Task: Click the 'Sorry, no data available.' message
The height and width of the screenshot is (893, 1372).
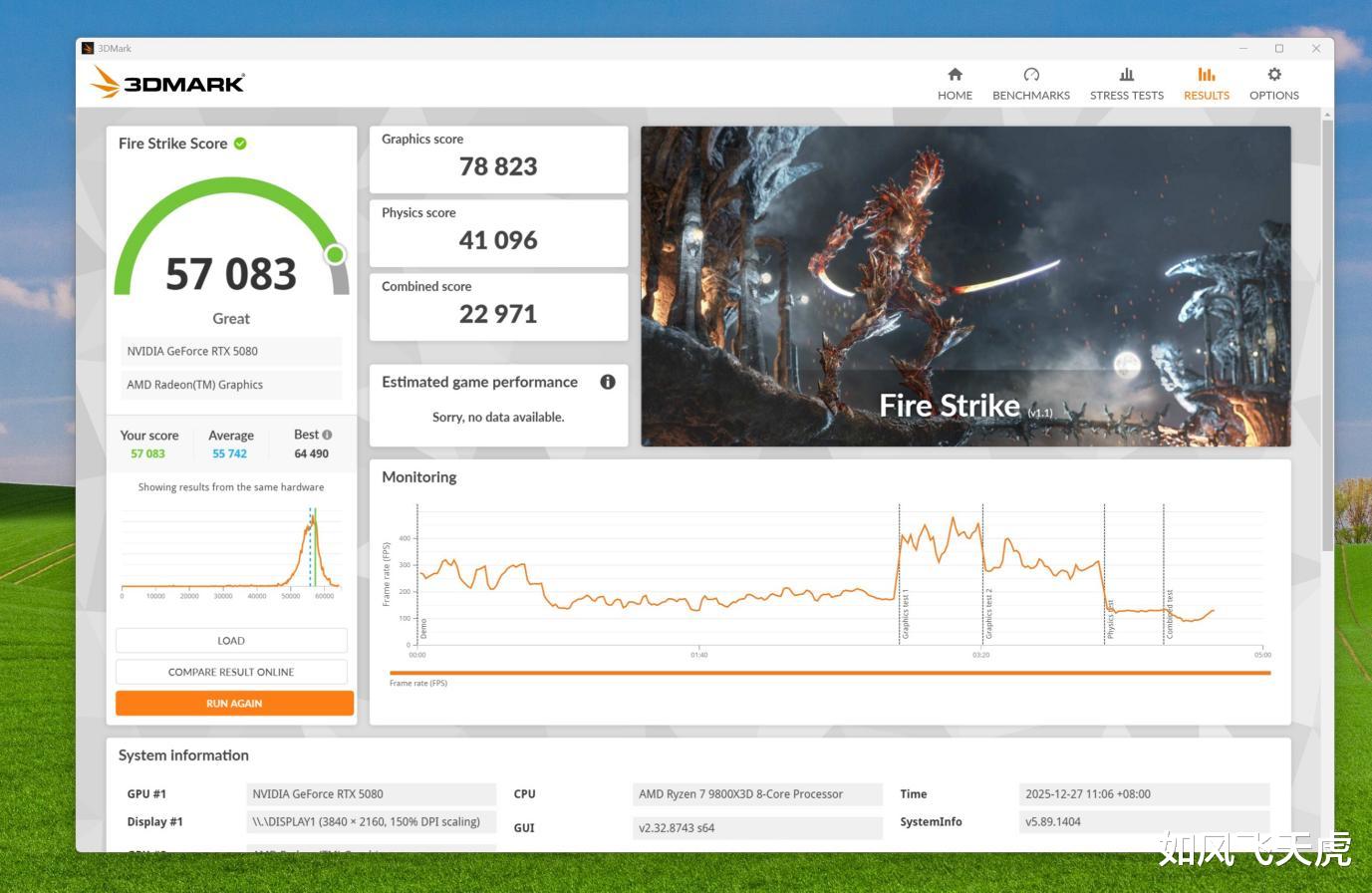Action: 498,417
